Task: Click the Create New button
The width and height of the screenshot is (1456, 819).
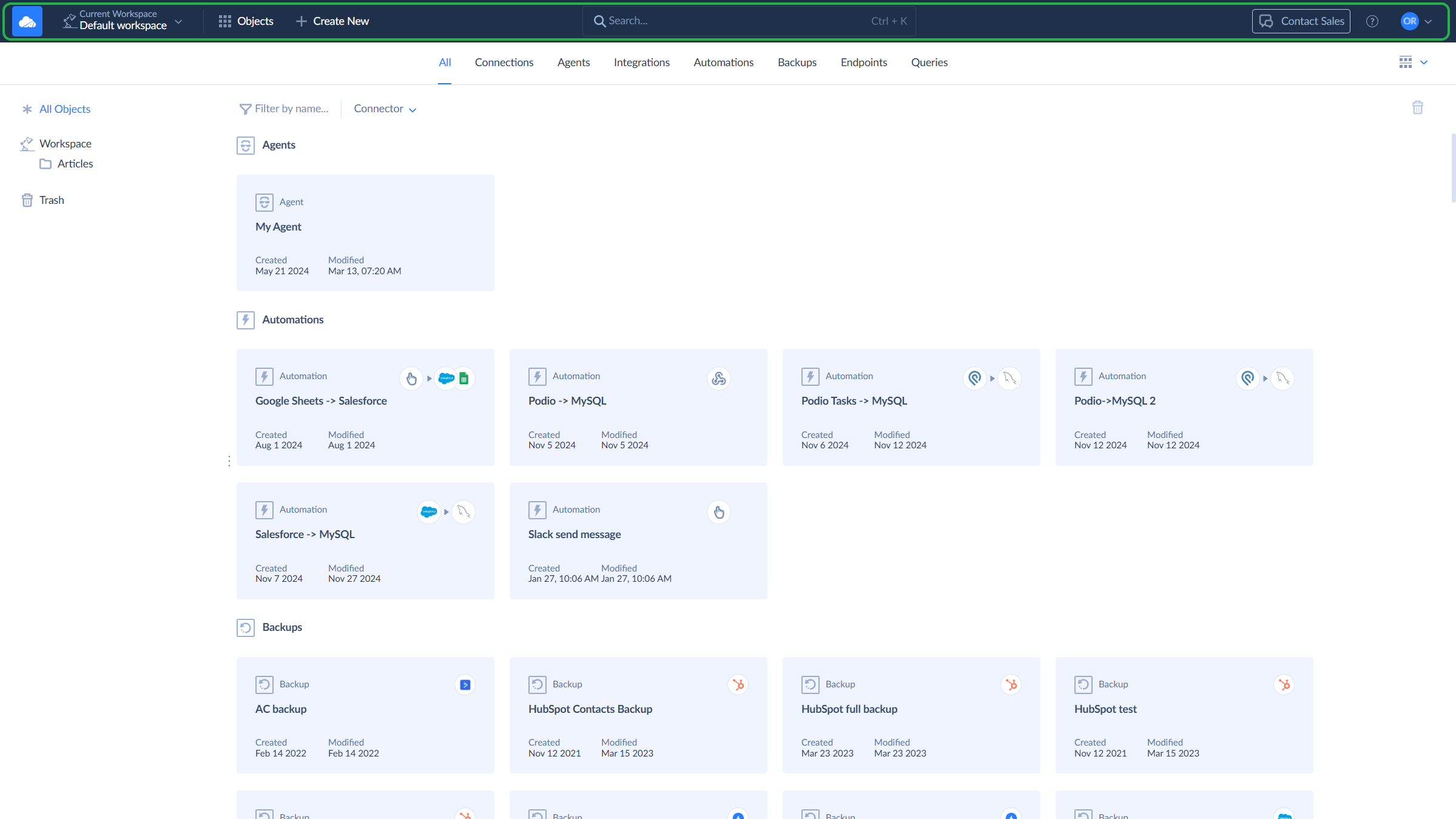Action: 332,21
